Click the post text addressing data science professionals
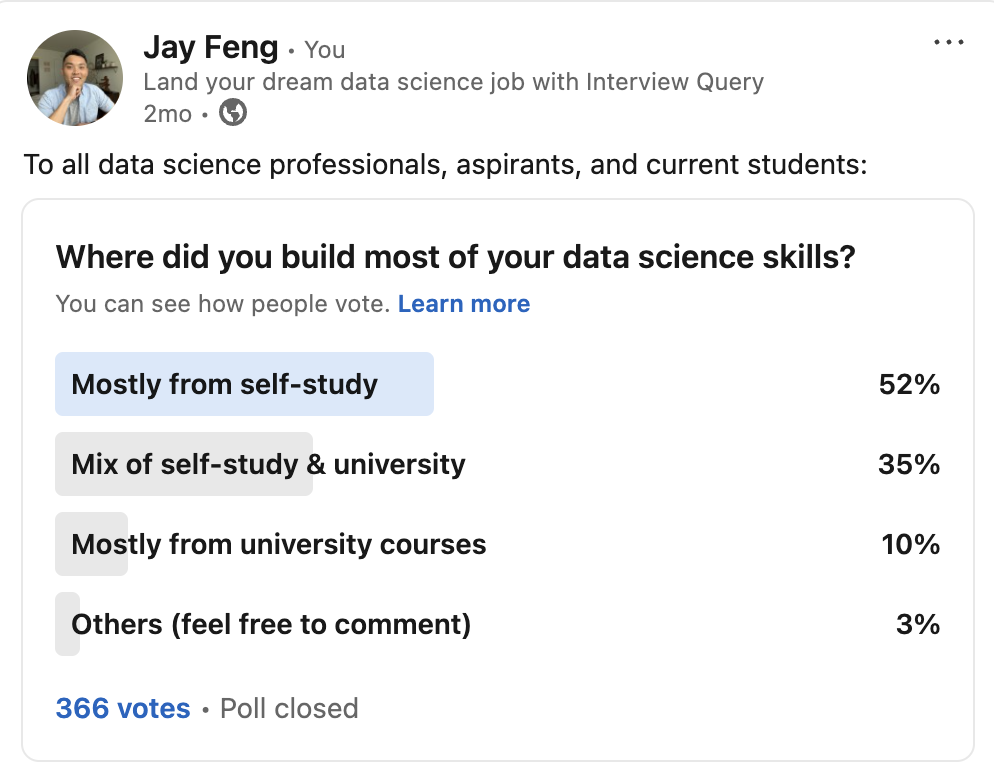 [445, 164]
